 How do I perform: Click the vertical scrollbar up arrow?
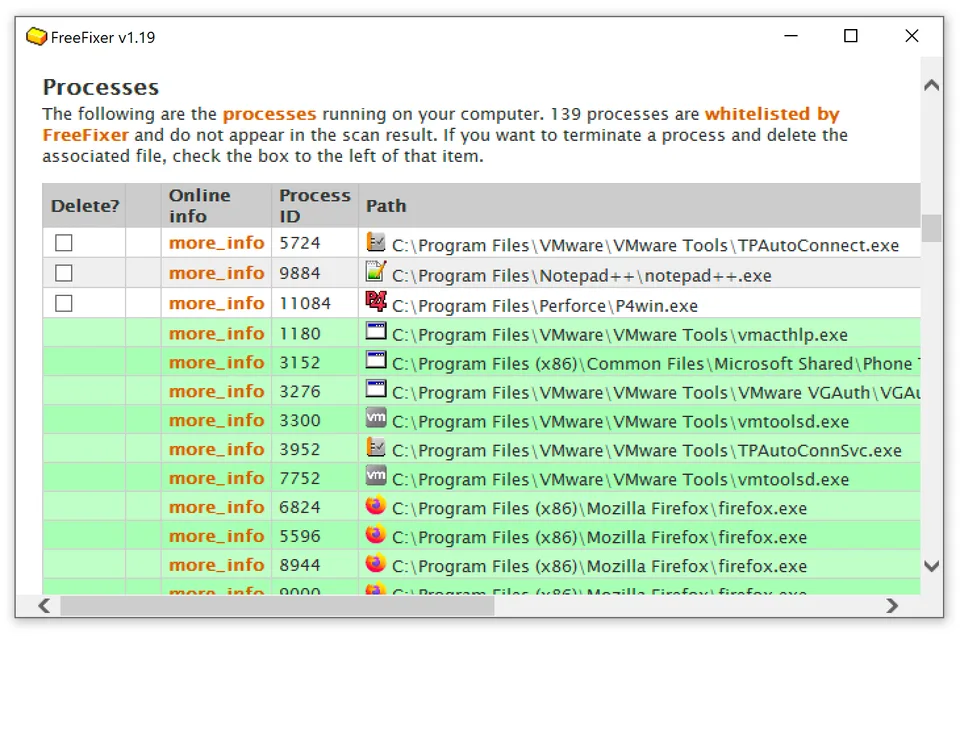[931, 85]
